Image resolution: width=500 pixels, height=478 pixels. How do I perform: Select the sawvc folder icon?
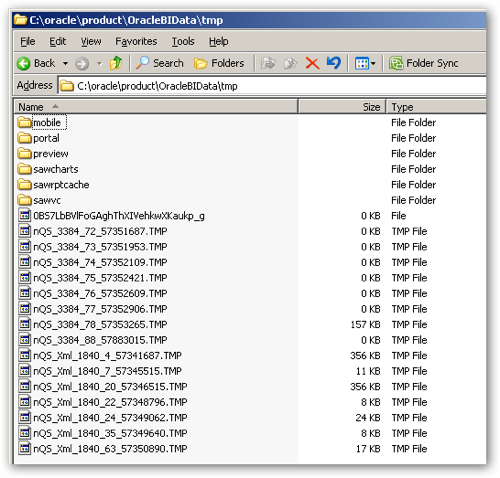point(24,200)
